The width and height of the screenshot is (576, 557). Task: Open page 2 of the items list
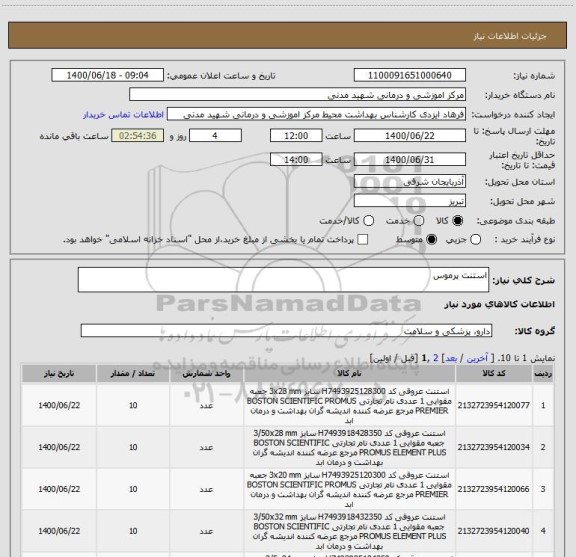pyautogui.click(x=436, y=358)
